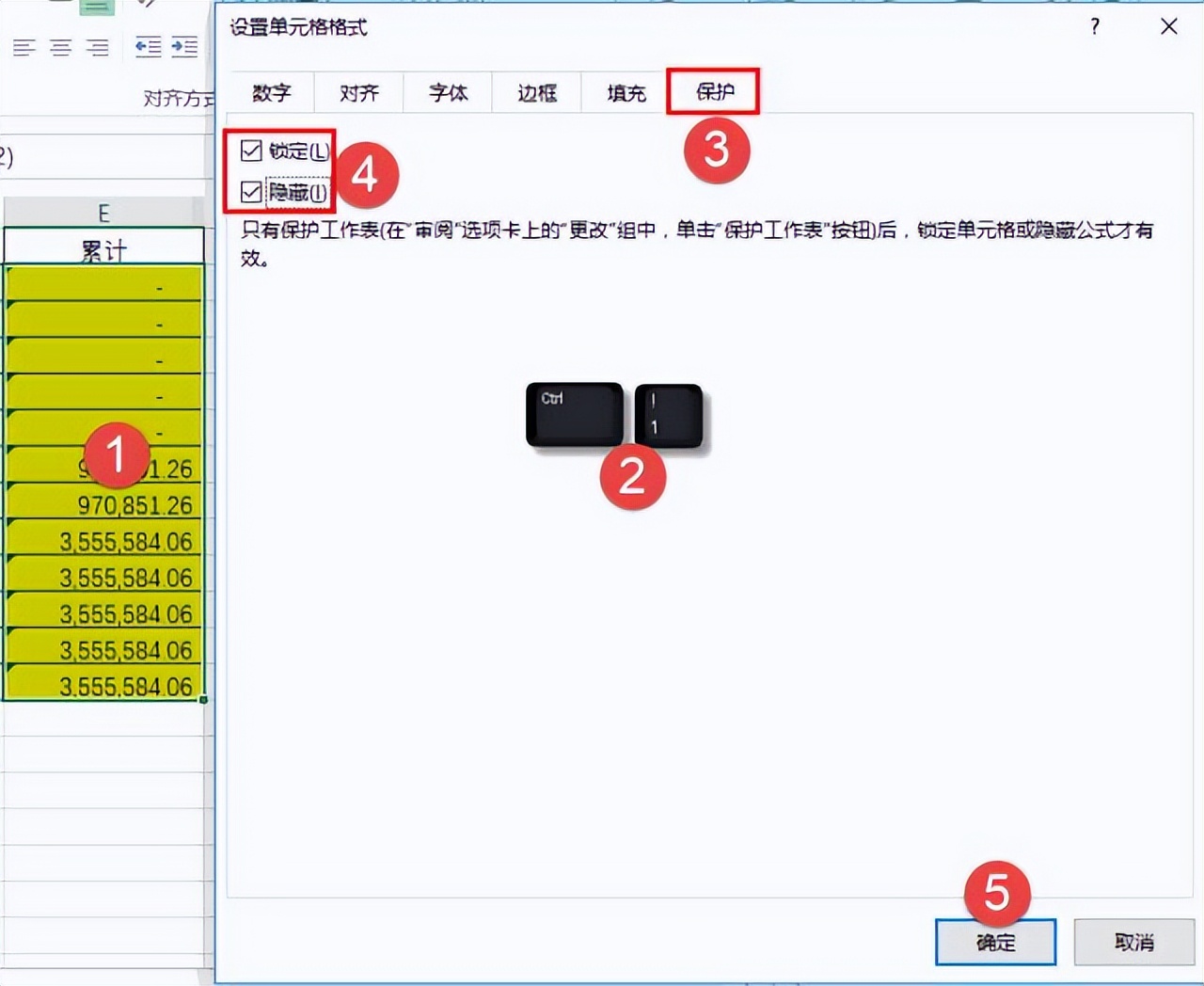Select the Align Left icon
1204x986 pixels.
pos(24,47)
